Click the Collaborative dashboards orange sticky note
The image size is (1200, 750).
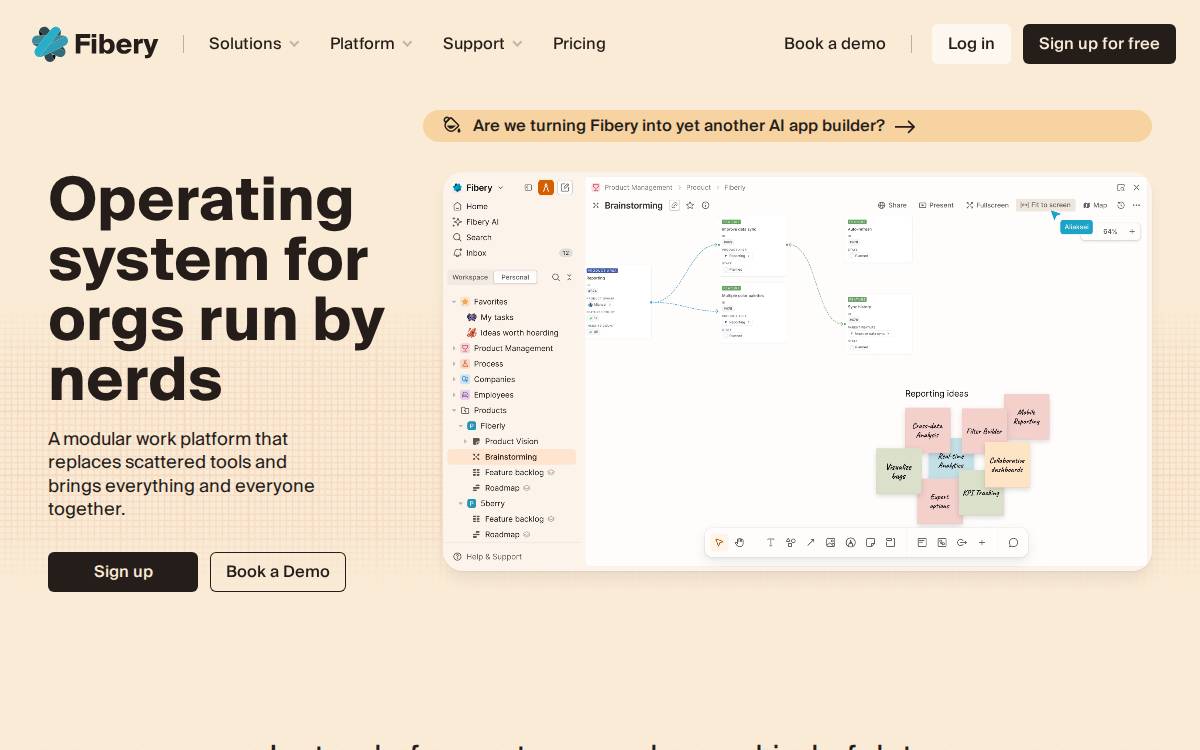point(1007,465)
